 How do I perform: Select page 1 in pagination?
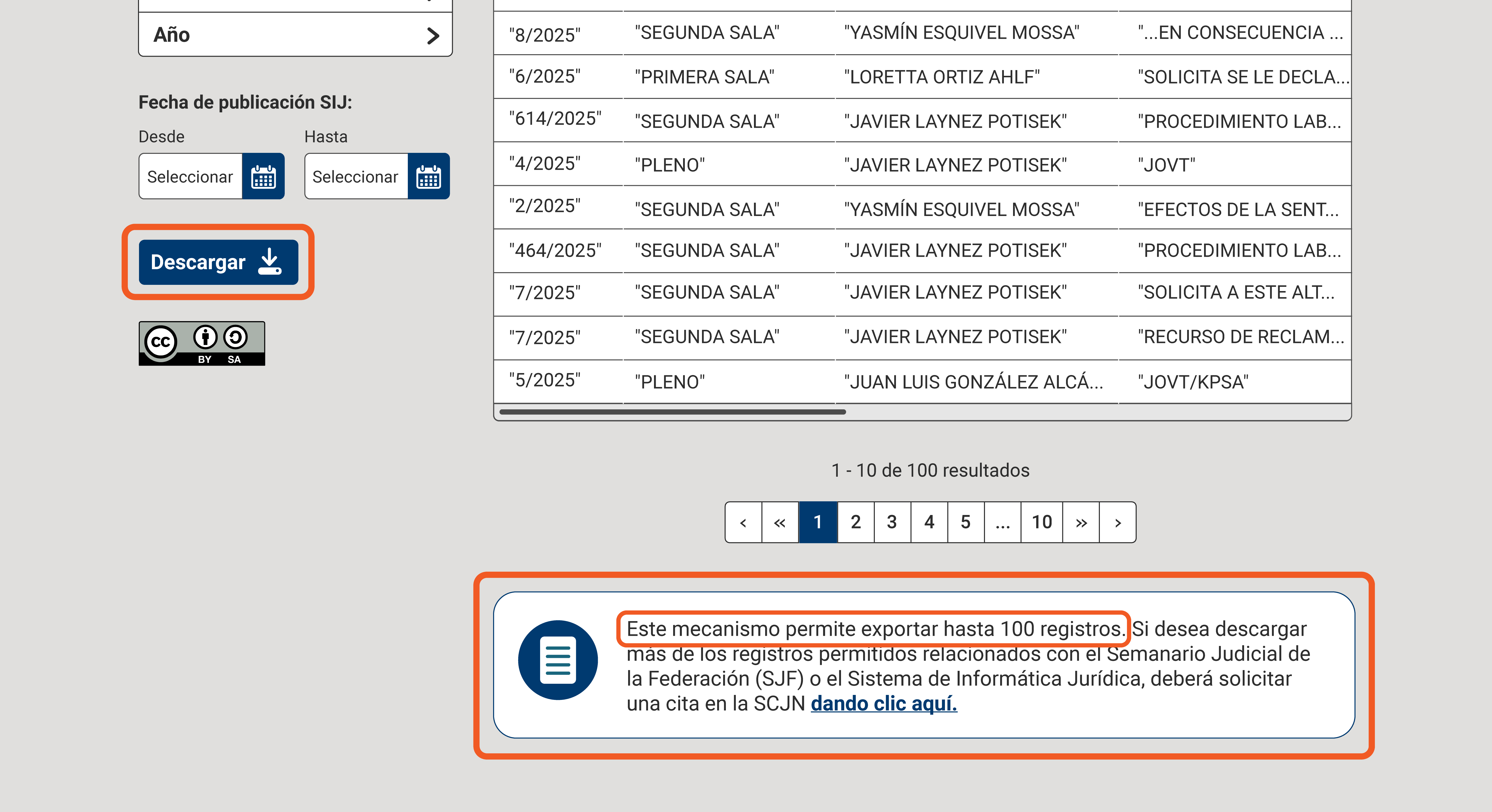coord(818,522)
